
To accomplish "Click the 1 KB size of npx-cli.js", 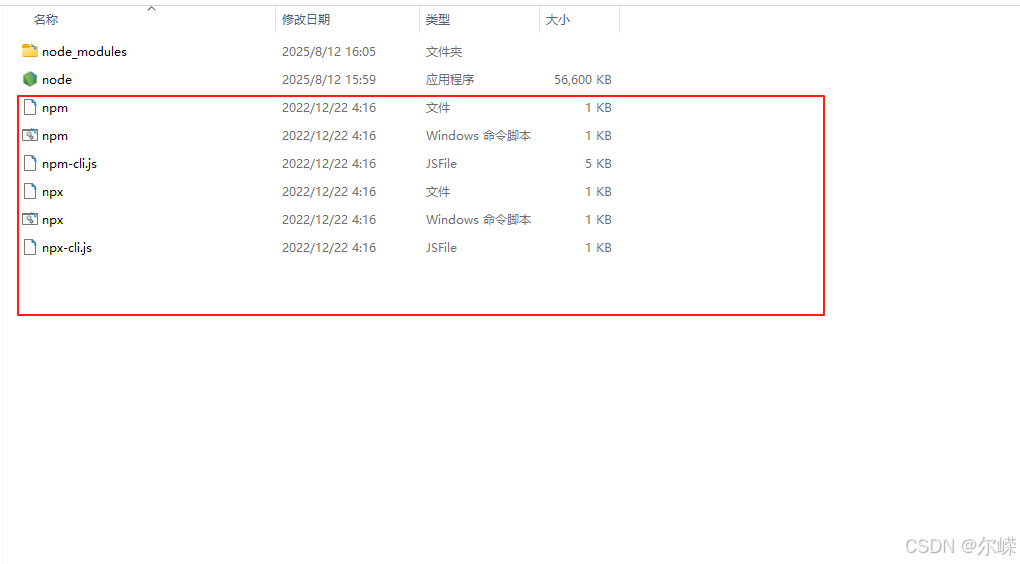I will pos(598,247).
